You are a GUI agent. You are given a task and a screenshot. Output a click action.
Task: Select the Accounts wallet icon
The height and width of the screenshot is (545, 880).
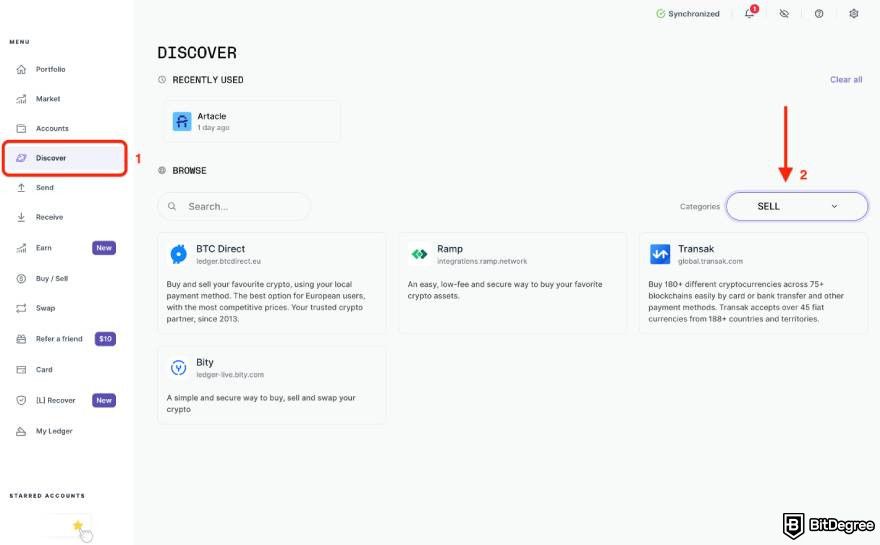pos(21,129)
